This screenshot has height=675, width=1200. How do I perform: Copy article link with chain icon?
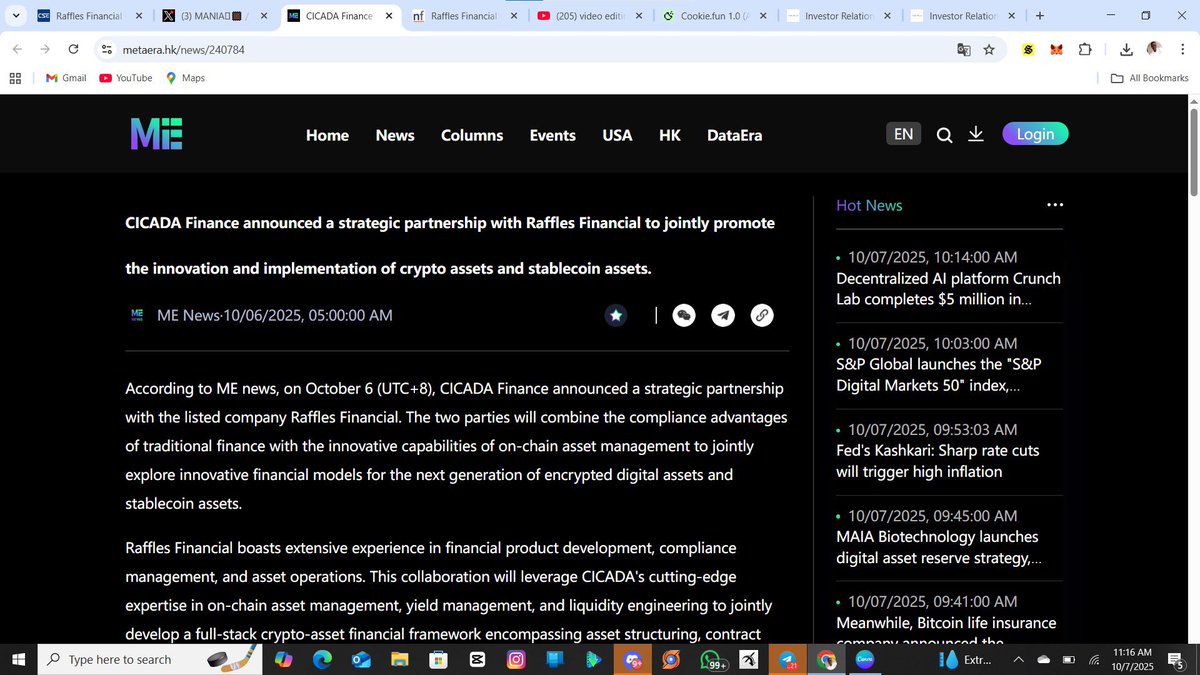click(x=762, y=315)
